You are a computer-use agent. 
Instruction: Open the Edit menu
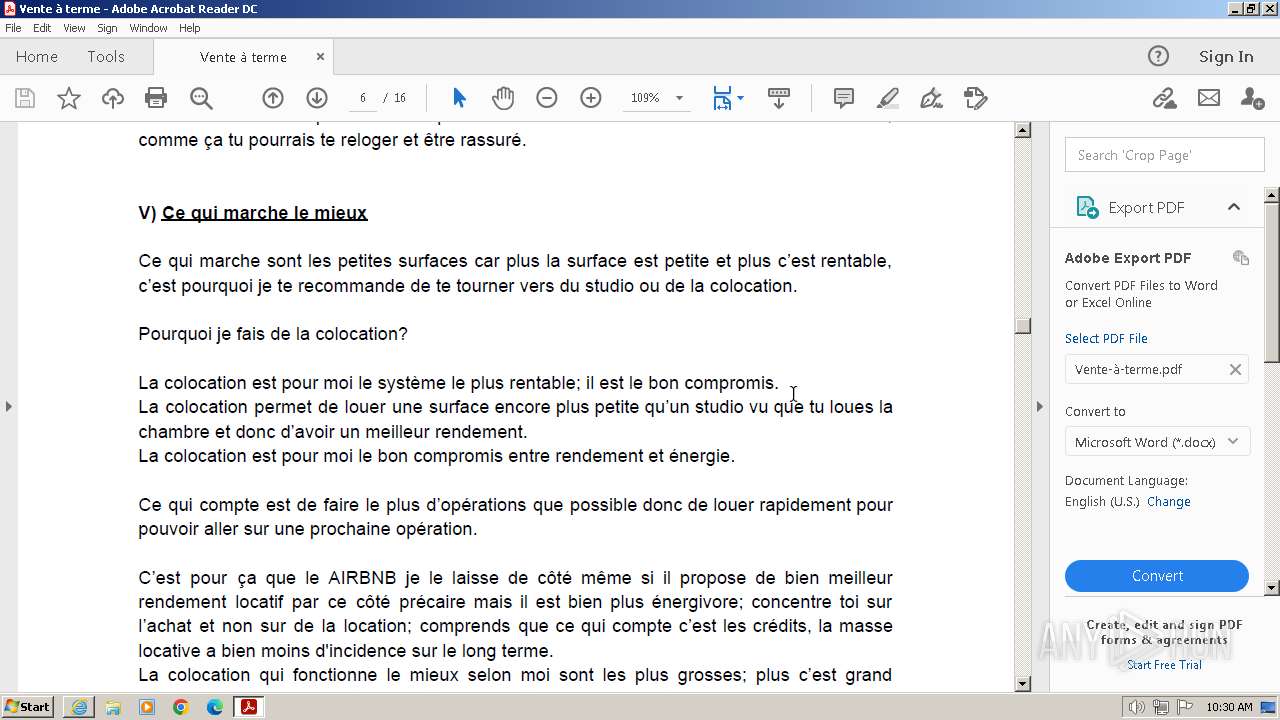pos(42,28)
